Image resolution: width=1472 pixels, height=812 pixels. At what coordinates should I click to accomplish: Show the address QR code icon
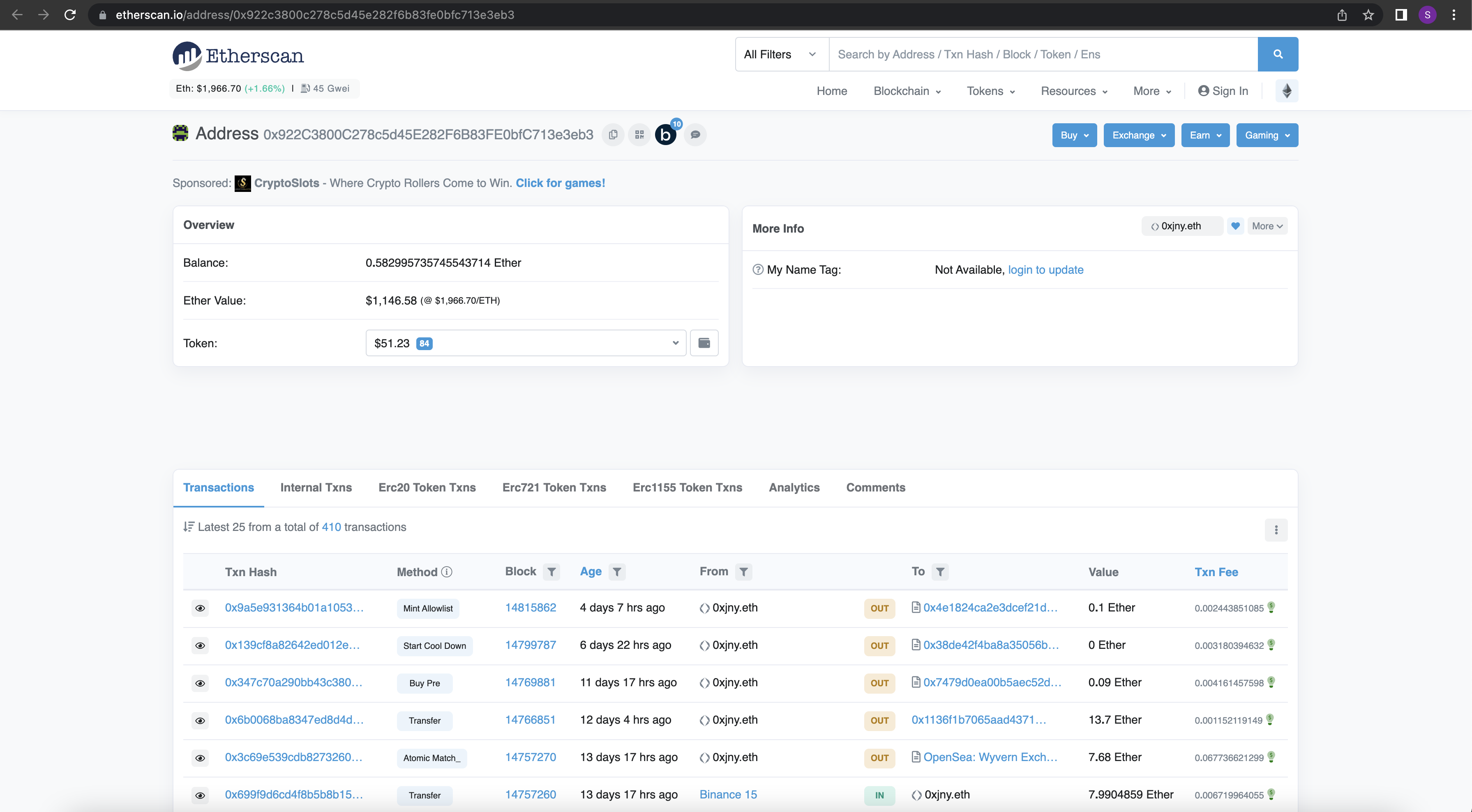point(639,135)
